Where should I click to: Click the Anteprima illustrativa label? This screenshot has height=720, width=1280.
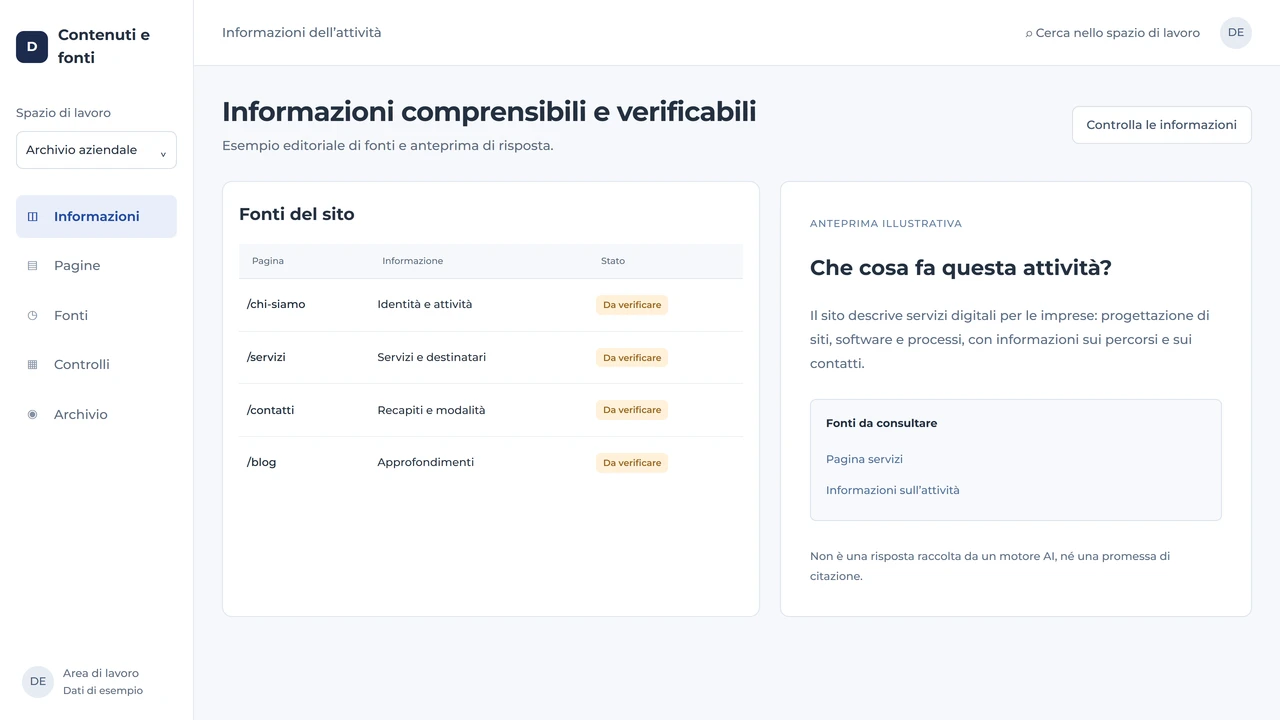click(886, 224)
